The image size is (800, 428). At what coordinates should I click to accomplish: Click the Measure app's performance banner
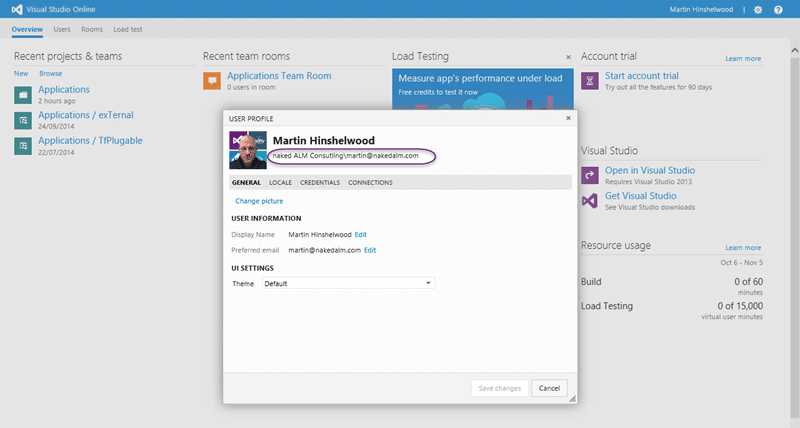483,89
